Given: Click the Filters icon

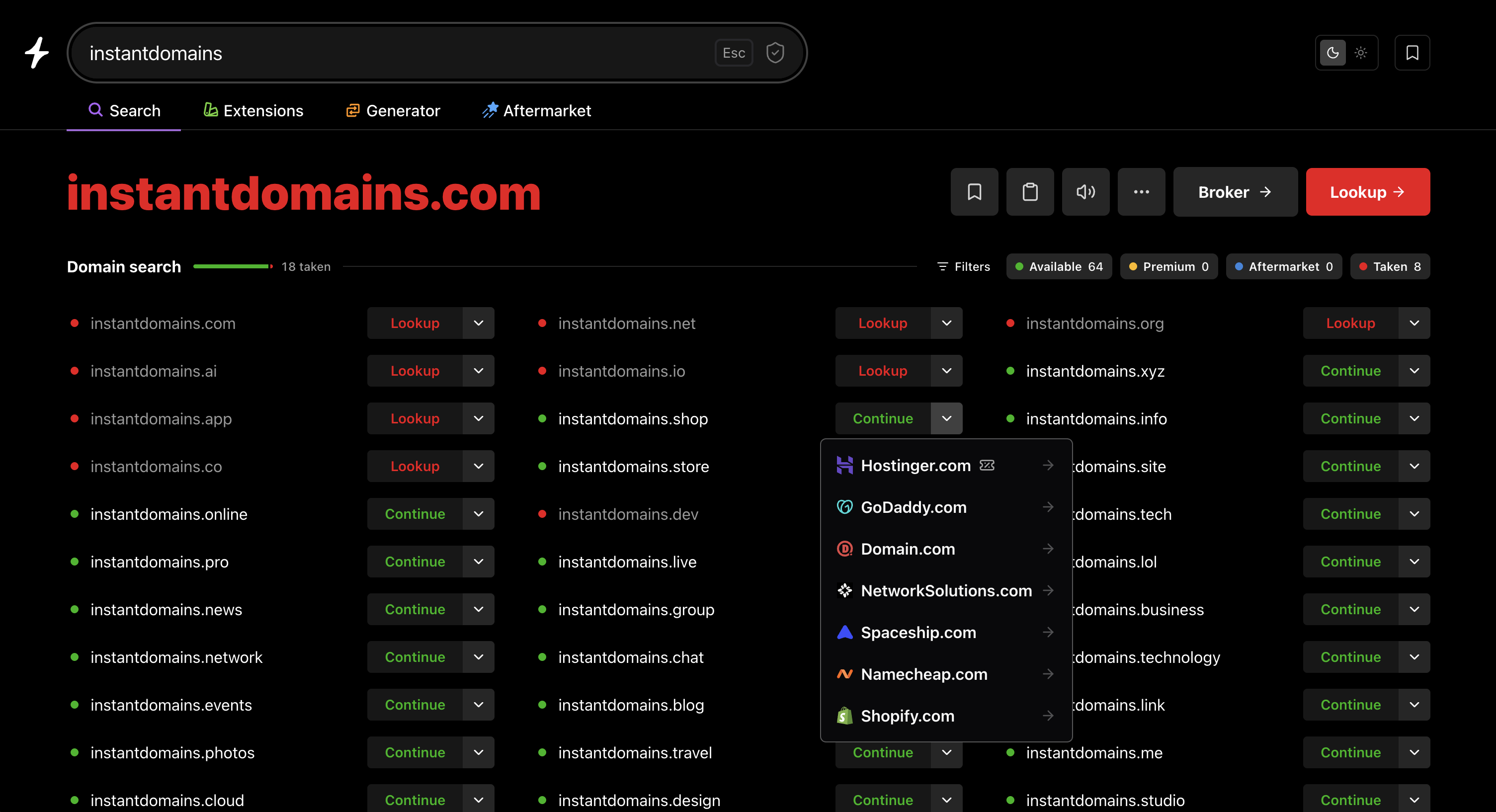Looking at the screenshot, I should click(942, 266).
